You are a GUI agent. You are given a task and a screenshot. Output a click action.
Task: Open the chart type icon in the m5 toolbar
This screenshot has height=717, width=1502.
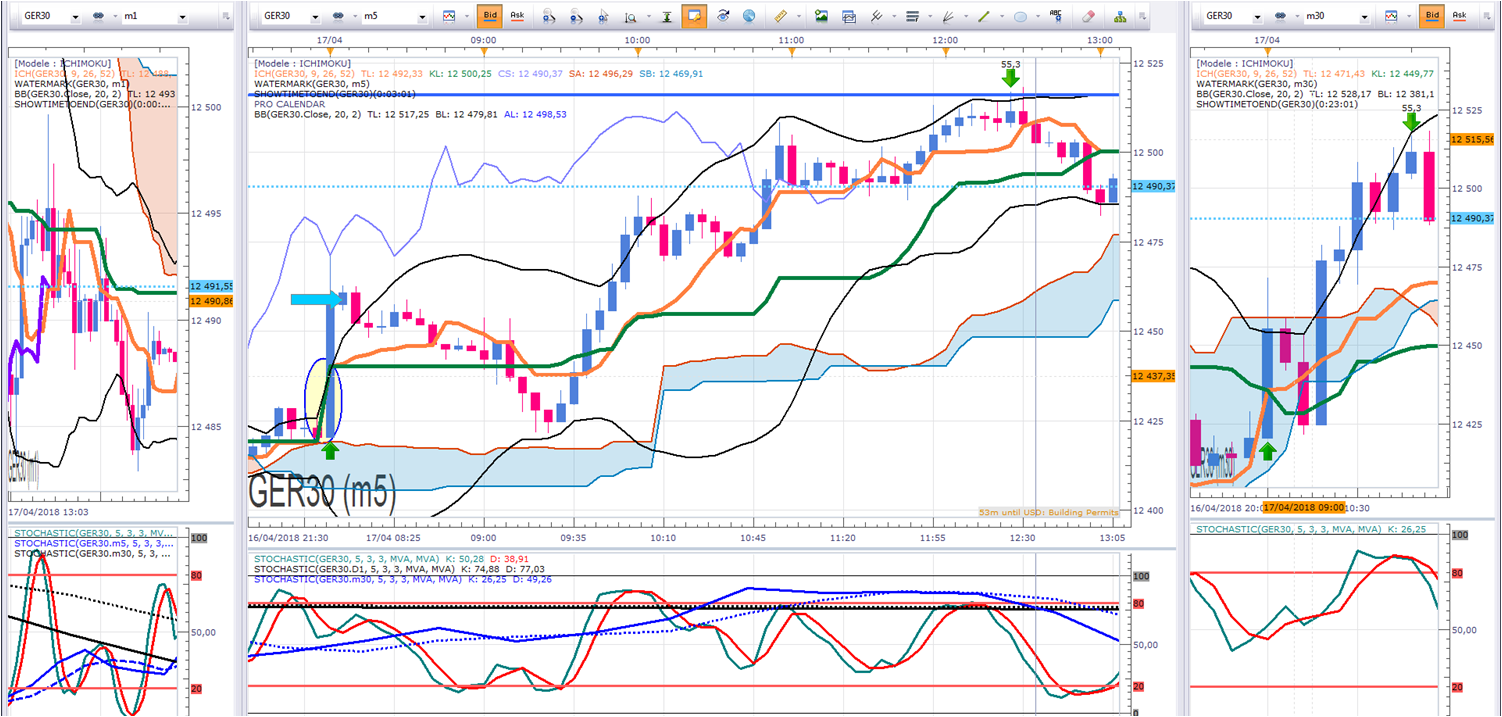[x=449, y=16]
